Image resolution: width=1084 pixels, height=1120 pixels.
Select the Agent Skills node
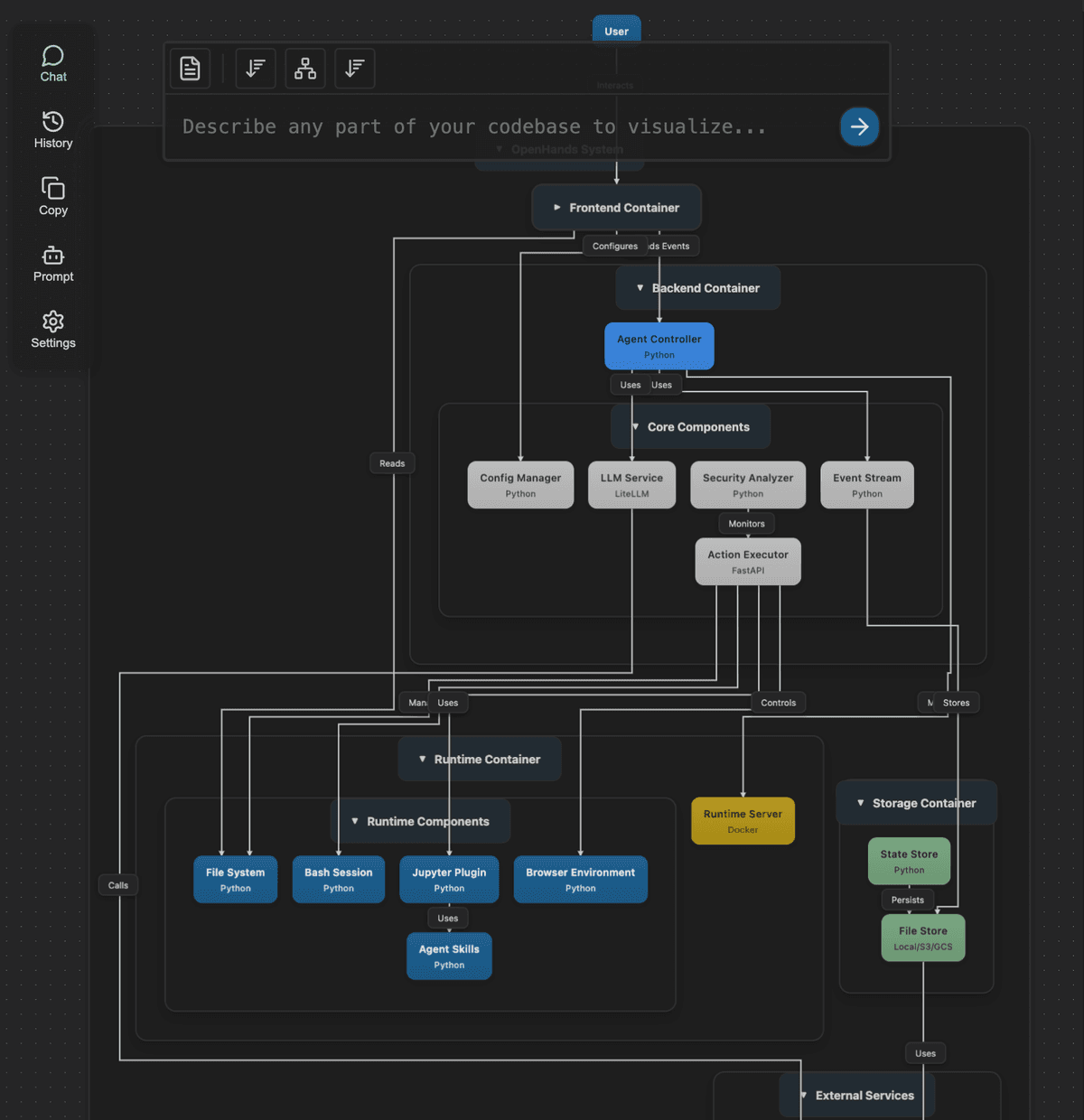pos(449,957)
